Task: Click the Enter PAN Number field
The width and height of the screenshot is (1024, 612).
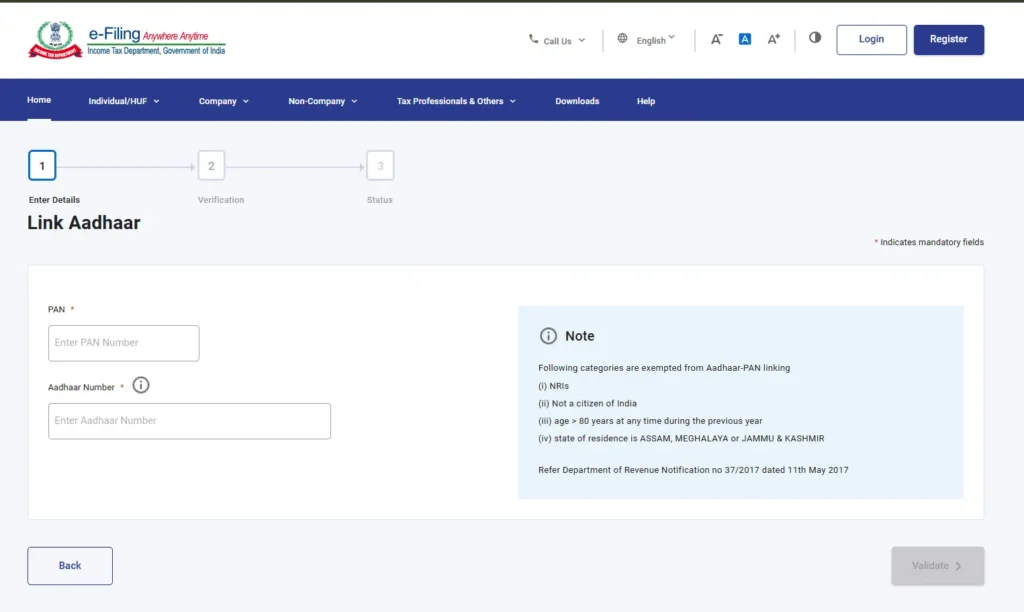Action: tap(124, 343)
